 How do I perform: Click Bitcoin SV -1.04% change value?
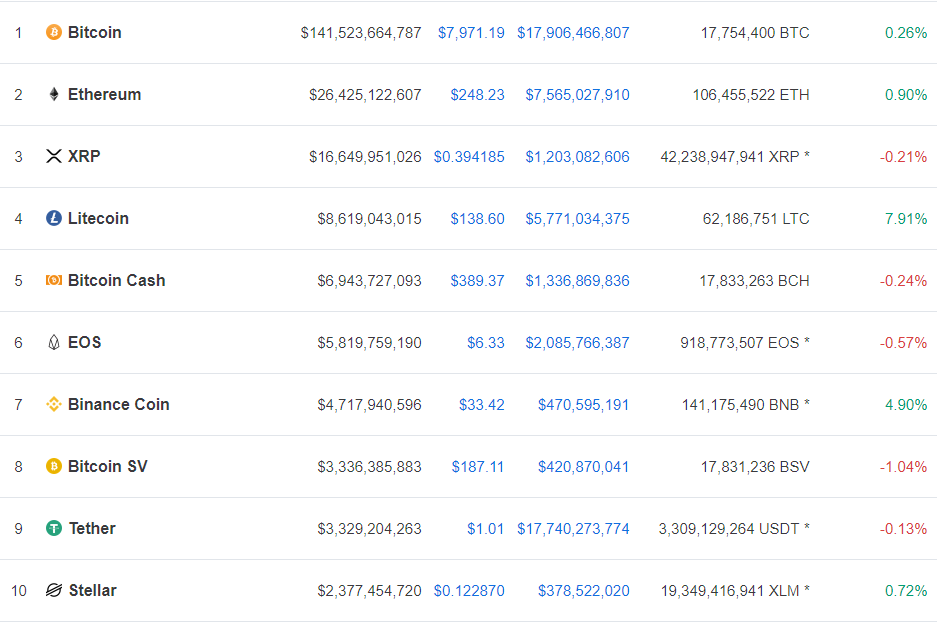pos(904,467)
